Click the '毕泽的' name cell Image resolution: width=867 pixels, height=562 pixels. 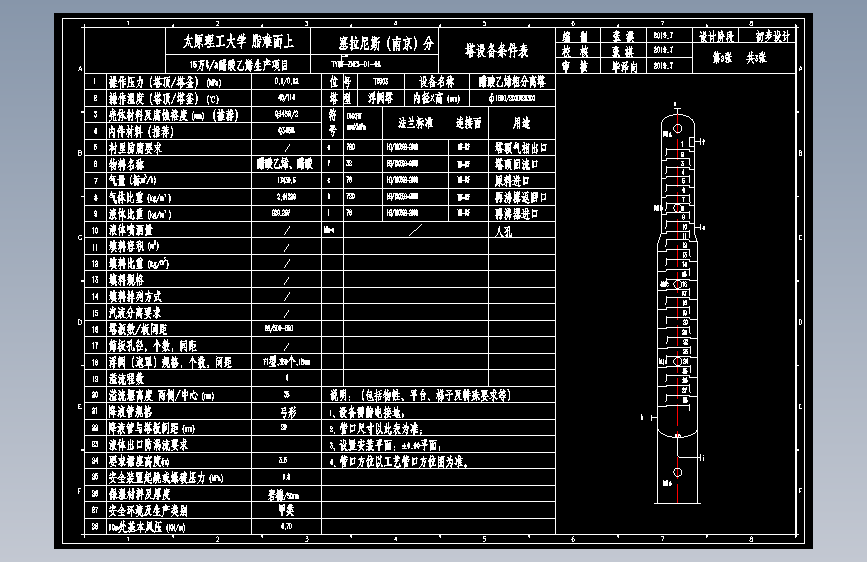coord(624,66)
